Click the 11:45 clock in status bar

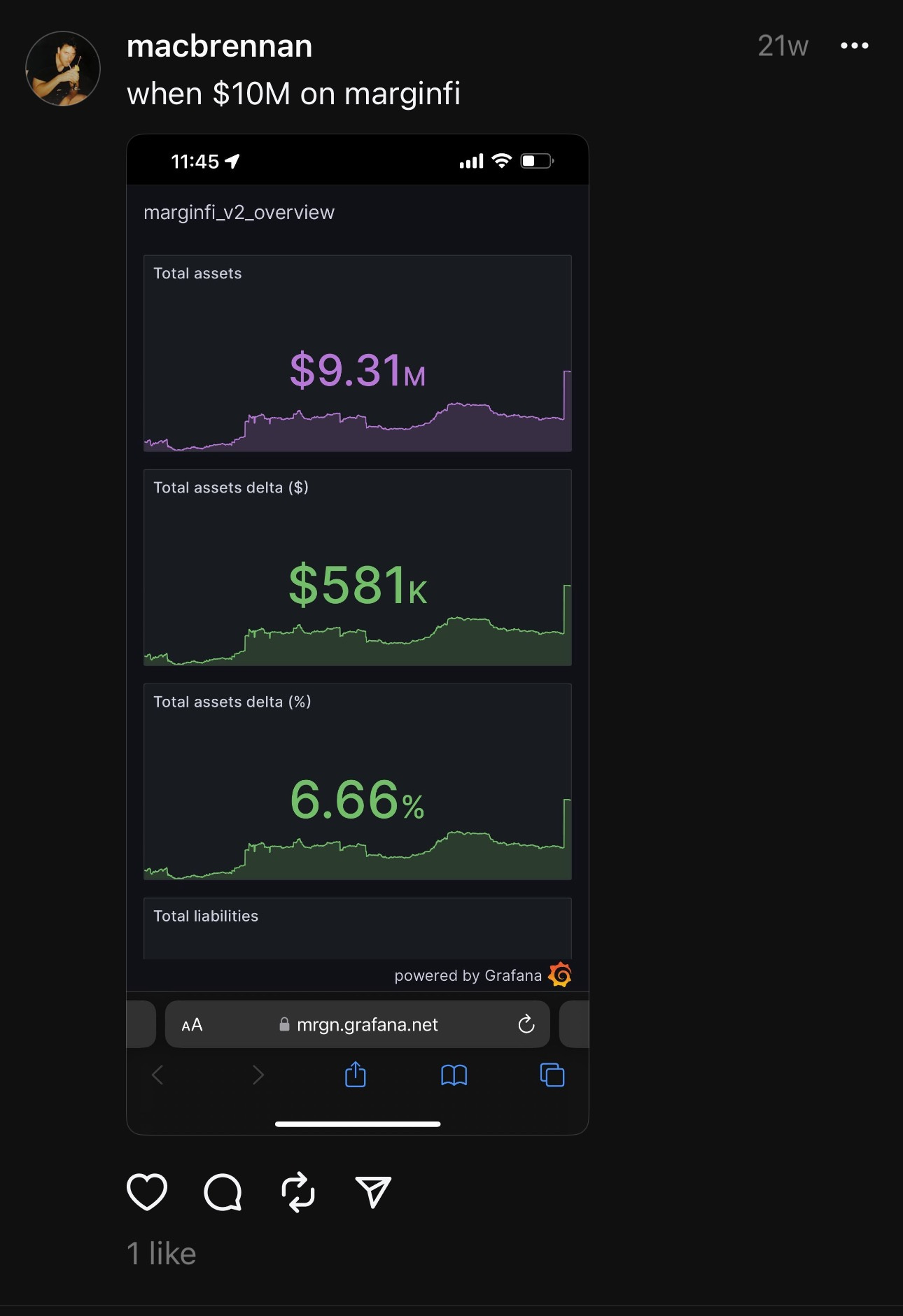[195, 162]
